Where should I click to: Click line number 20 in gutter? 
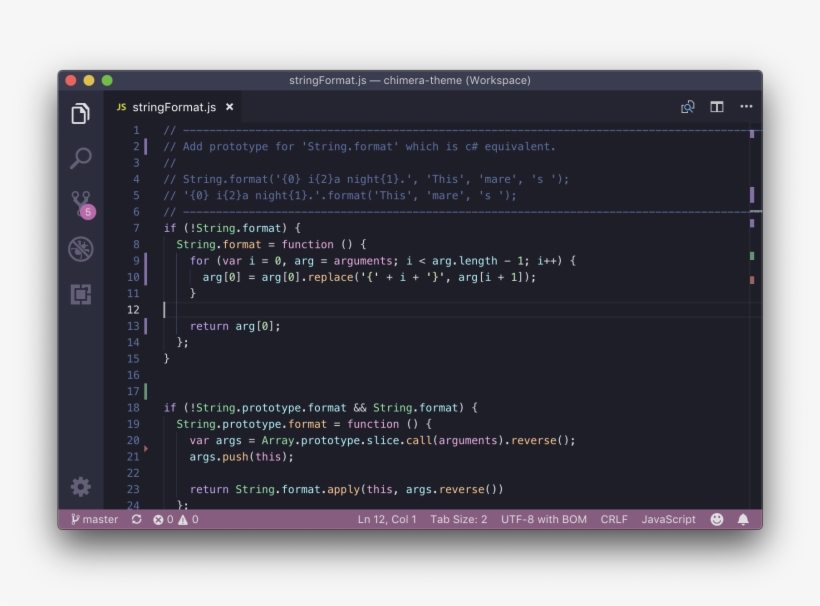(133, 440)
